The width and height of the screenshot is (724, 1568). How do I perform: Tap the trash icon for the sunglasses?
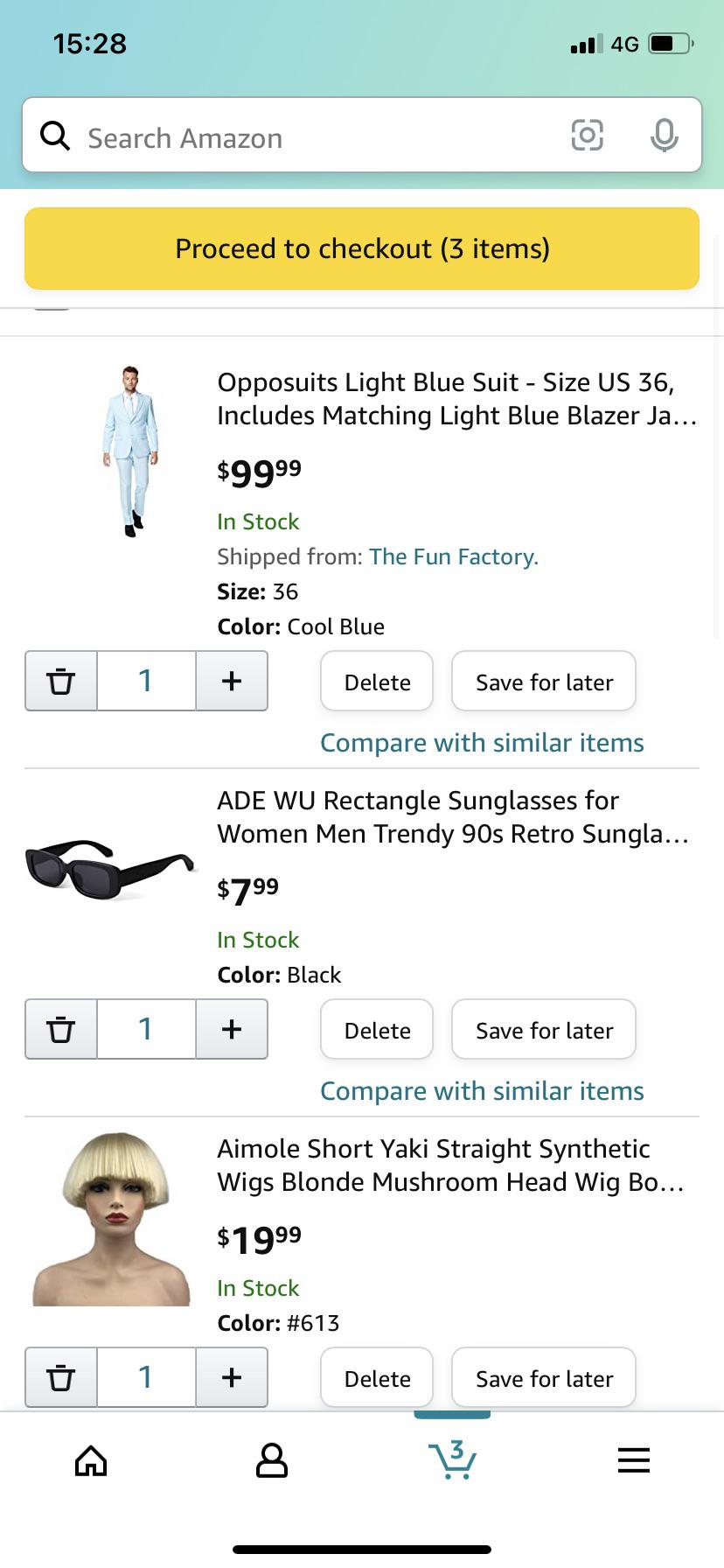(x=60, y=1029)
